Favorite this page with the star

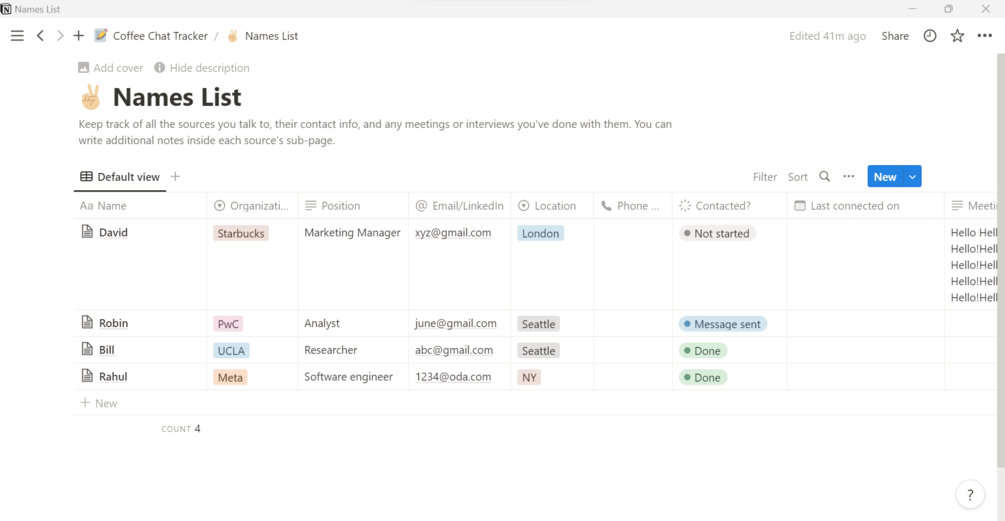957,36
